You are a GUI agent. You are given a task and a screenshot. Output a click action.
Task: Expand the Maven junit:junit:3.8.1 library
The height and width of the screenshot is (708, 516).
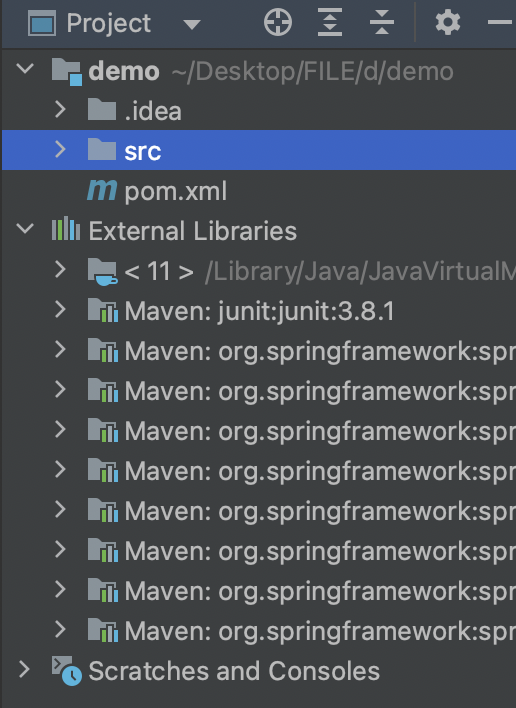point(60,310)
